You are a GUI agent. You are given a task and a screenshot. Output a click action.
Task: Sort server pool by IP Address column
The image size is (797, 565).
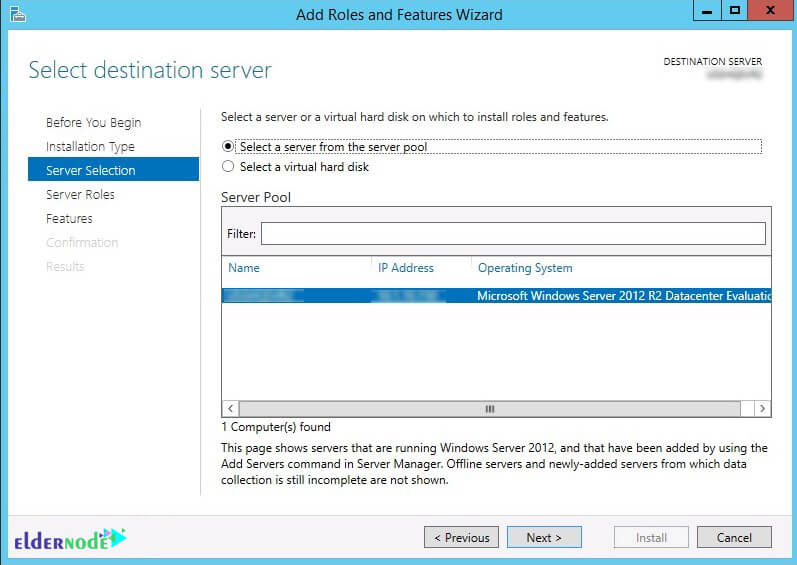[x=406, y=268]
